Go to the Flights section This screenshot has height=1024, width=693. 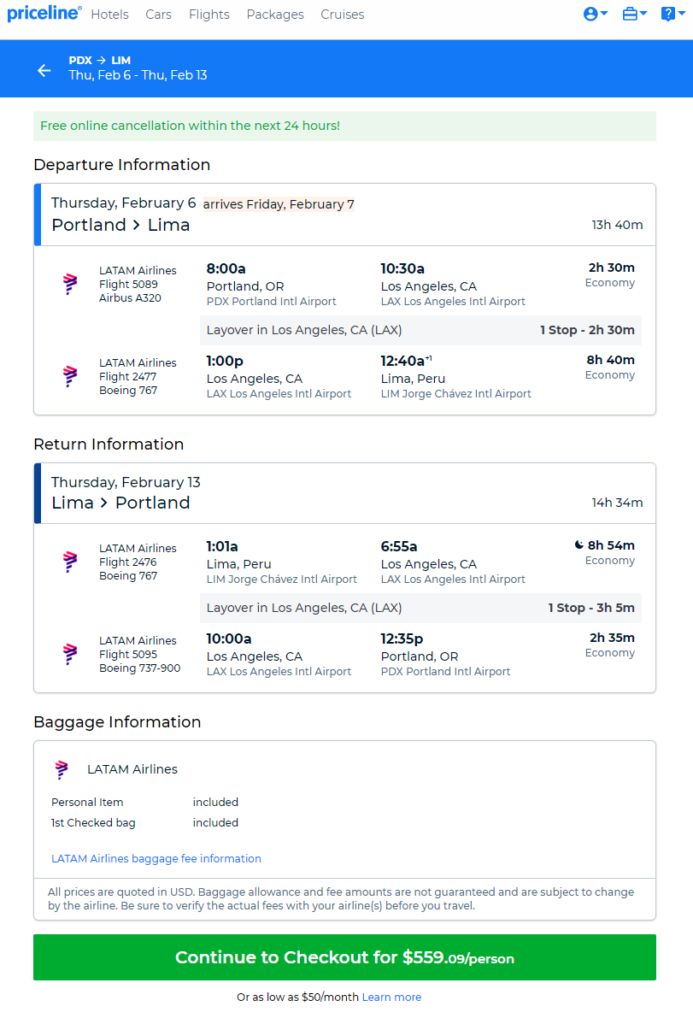point(209,14)
